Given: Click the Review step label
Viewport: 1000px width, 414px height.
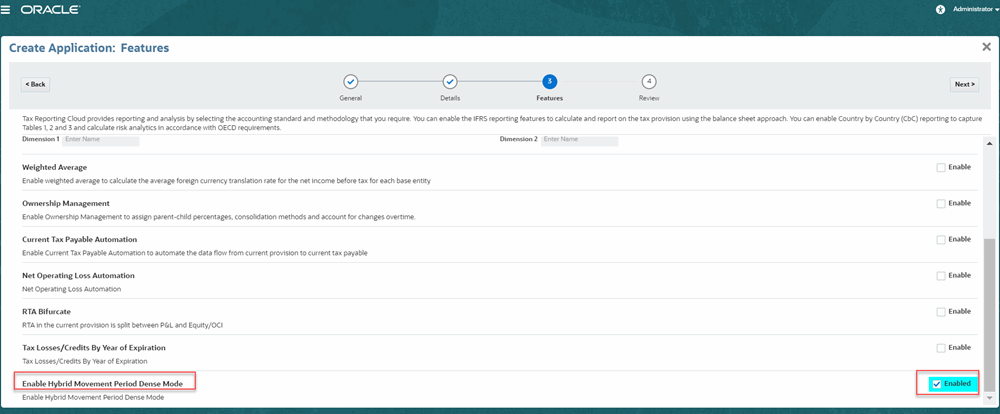Looking at the screenshot, I should [x=649, y=98].
